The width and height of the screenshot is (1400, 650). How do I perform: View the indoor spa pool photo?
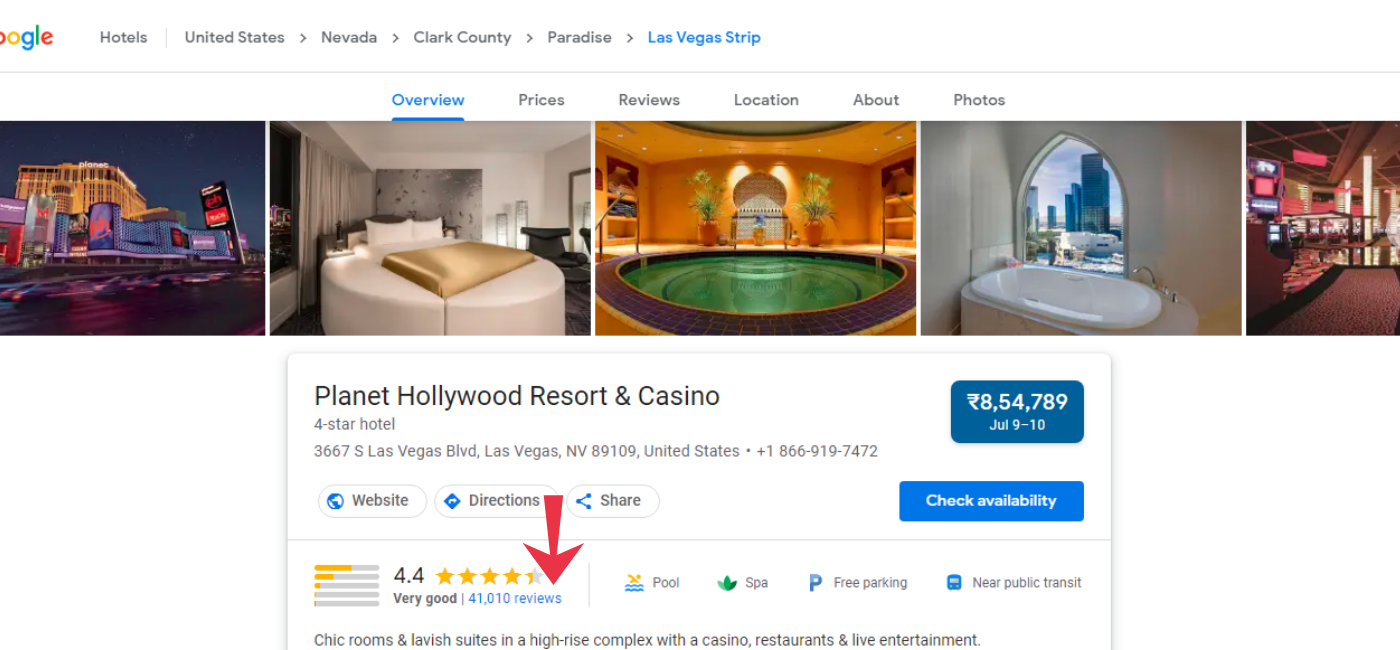[x=755, y=228]
